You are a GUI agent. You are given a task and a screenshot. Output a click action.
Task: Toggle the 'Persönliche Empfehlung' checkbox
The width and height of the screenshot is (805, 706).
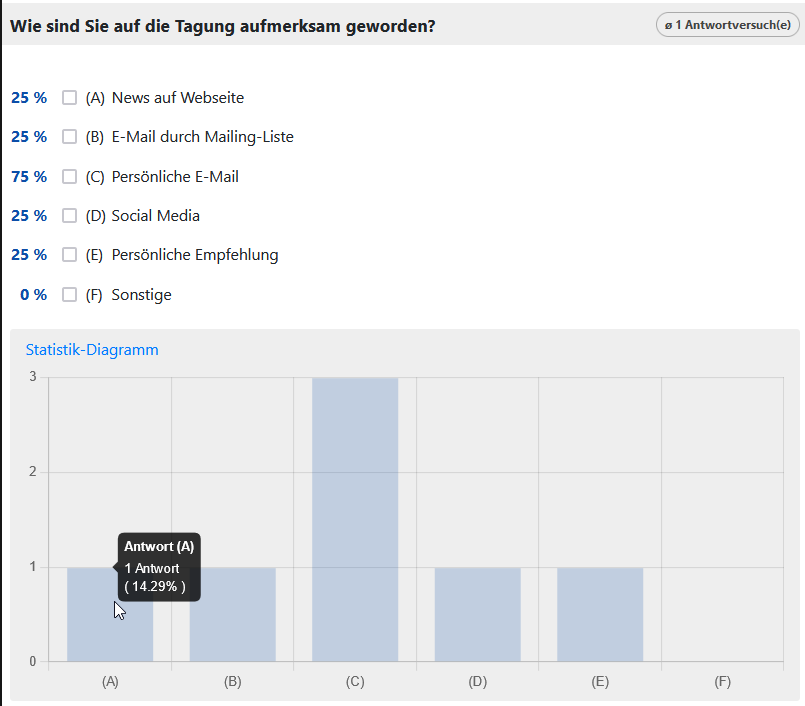pos(69,255)
